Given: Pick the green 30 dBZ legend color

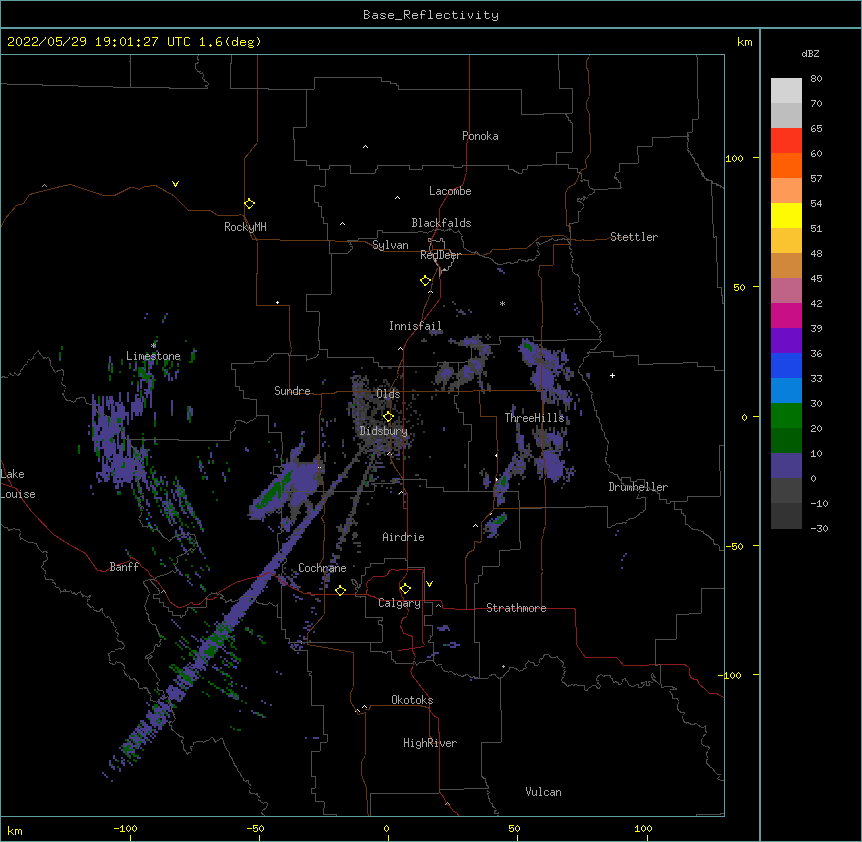Looking at the screenshot, I should pos(786,416).
